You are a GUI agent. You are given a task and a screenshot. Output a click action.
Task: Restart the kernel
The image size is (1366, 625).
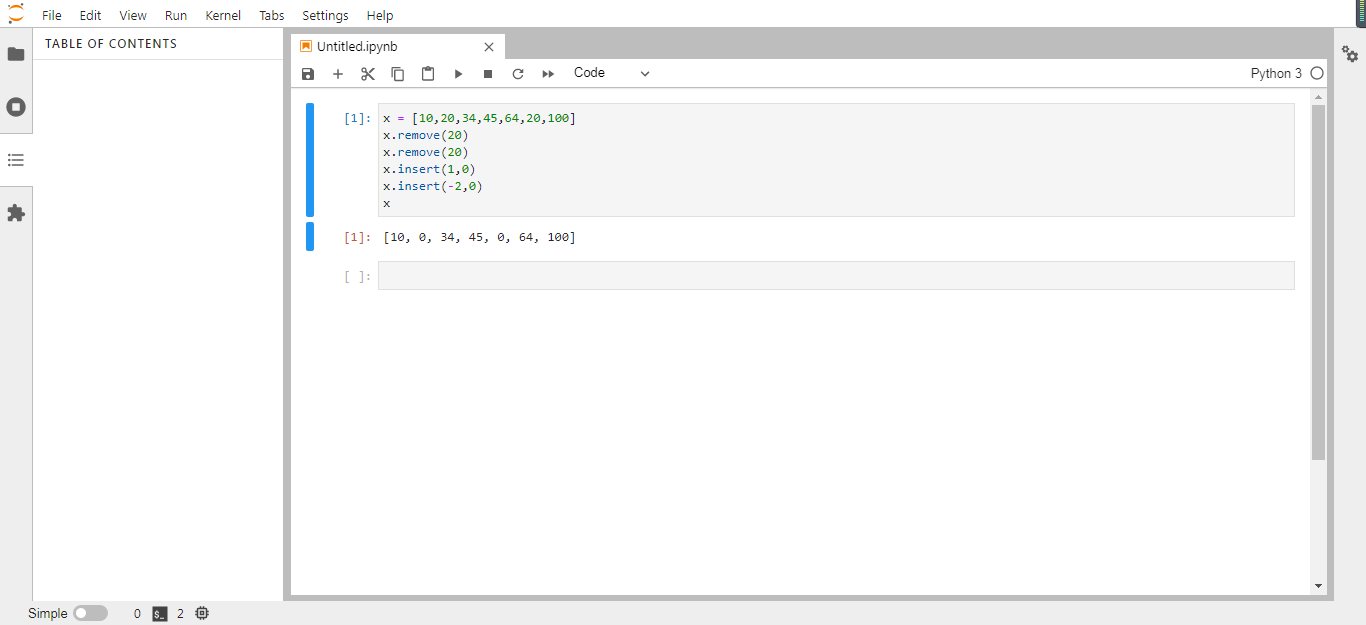coord(518,74)
